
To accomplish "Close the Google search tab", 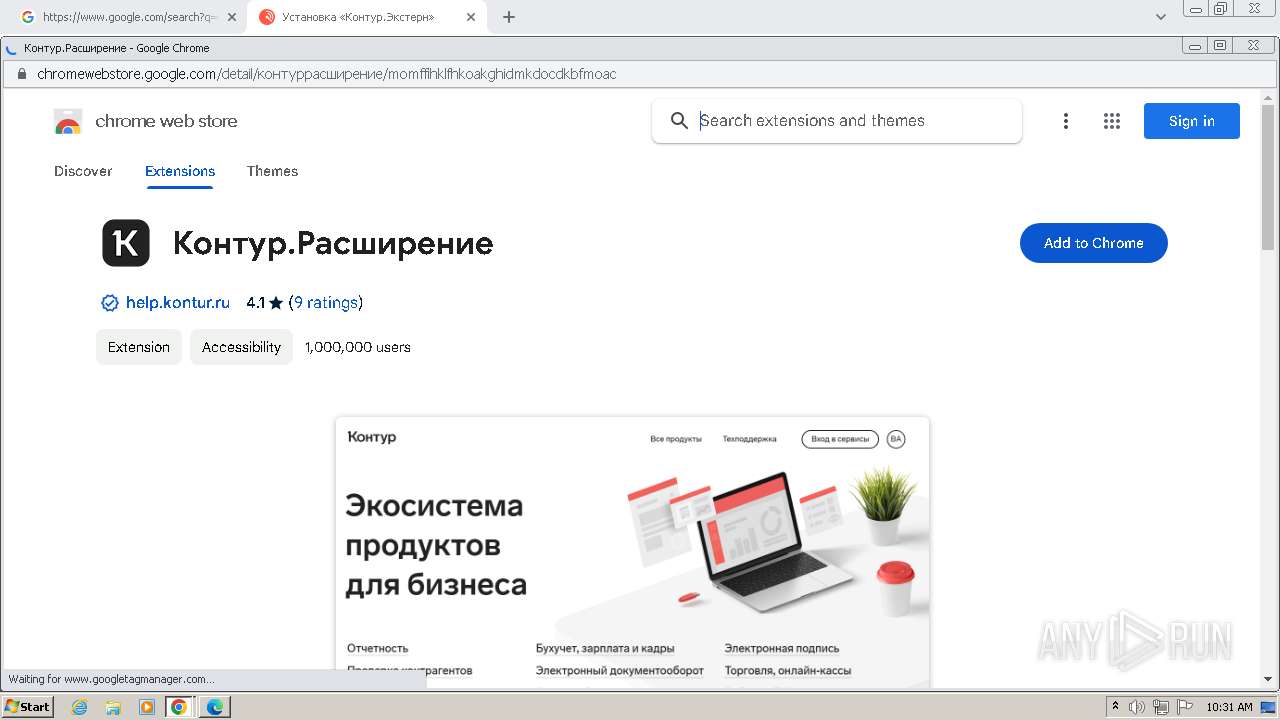I will 232,17.
